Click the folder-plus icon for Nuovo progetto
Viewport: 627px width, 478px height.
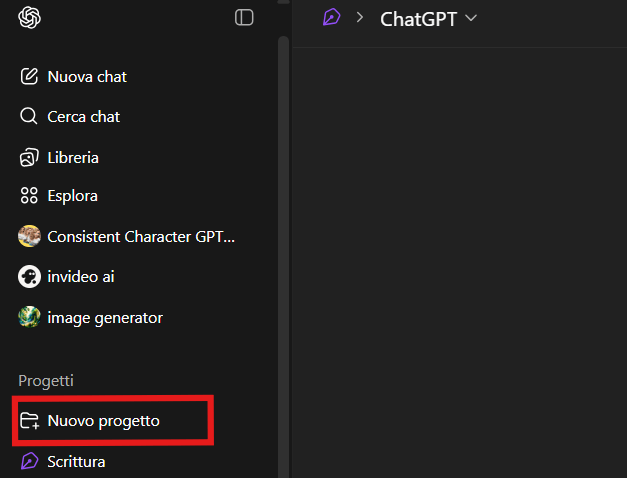tap(29, 421)
